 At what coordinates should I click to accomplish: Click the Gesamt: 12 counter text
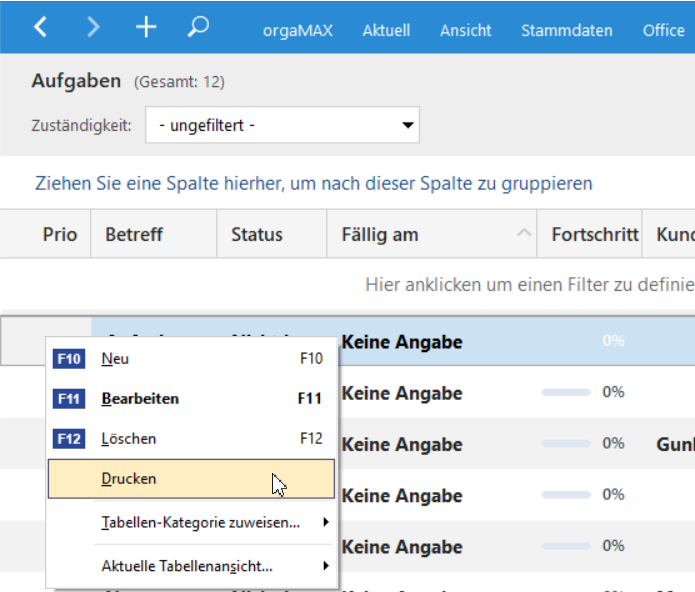point(180,82)
